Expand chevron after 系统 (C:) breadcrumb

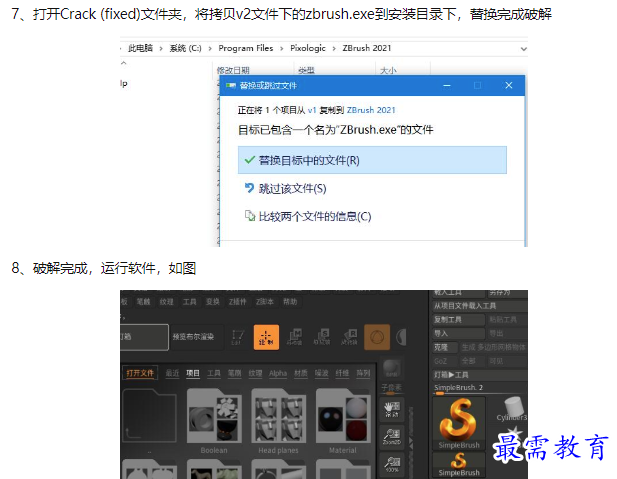pos(210,48)
